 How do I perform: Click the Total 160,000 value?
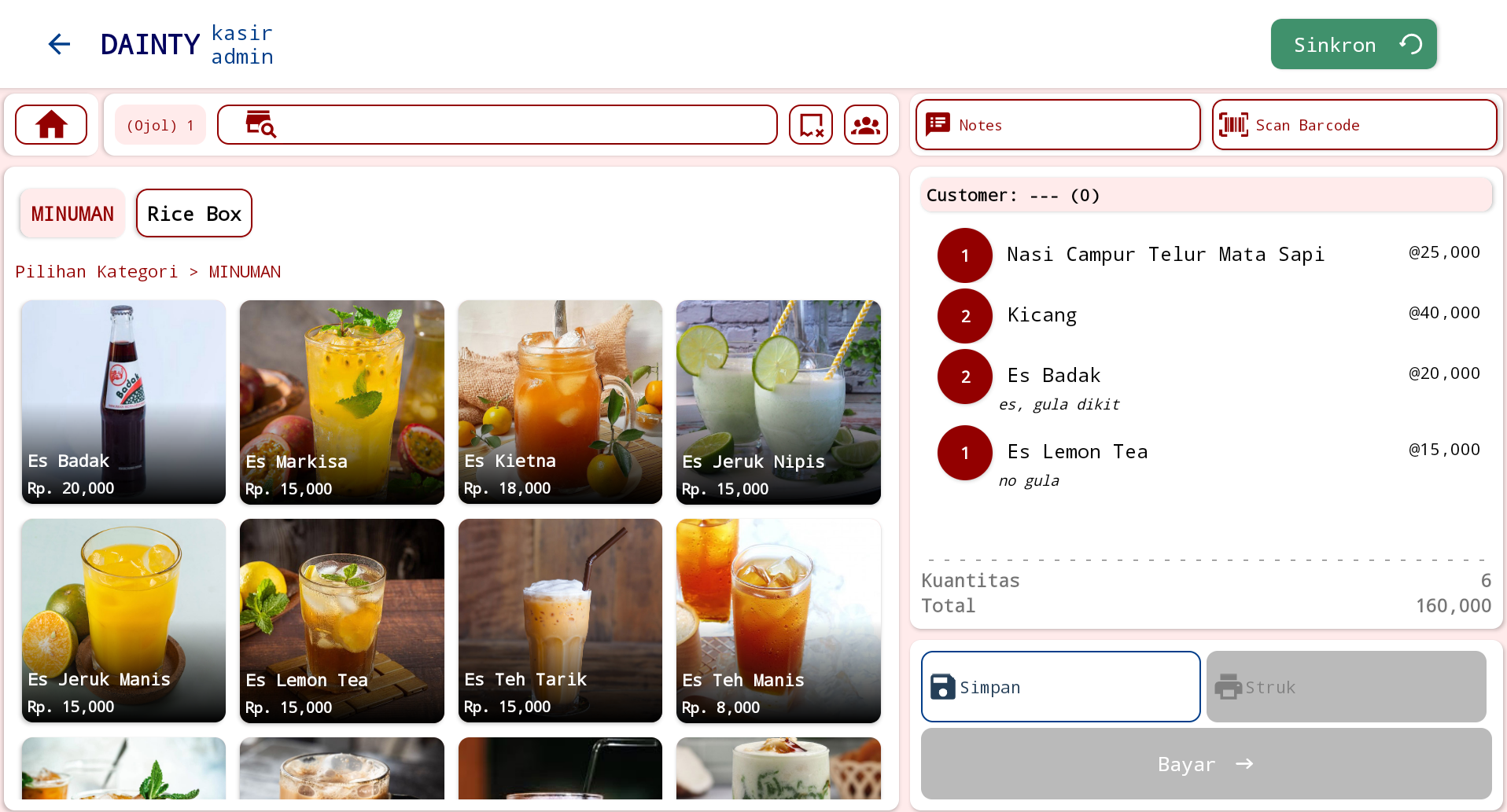tap(1454, 606)
